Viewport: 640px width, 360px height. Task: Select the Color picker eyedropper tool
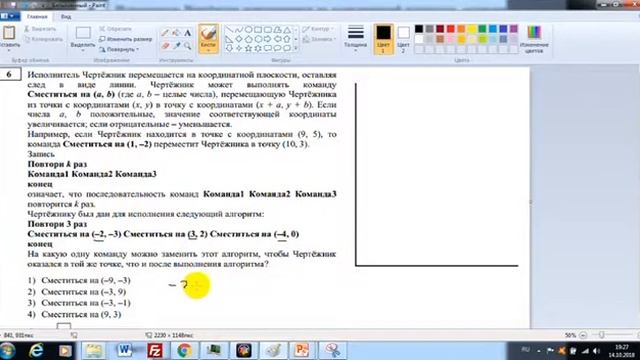176,46
